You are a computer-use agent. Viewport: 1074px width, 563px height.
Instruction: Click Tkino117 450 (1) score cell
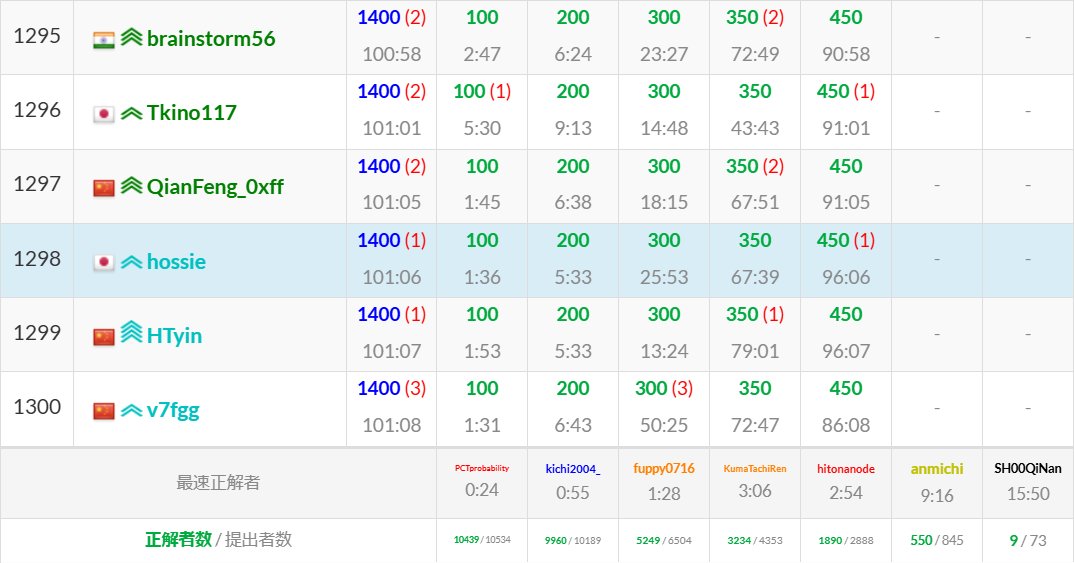pos(846,91)
